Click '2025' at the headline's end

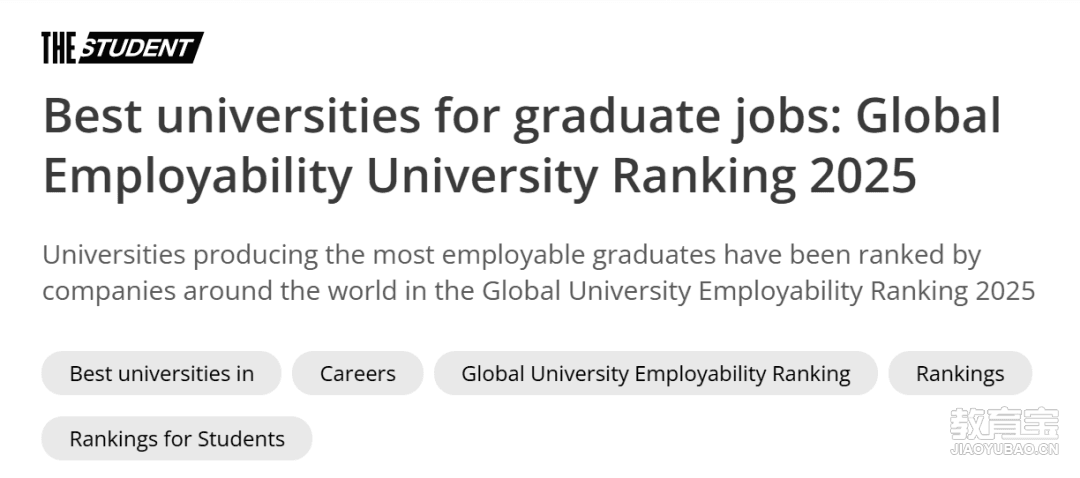[x=862, y=175]
